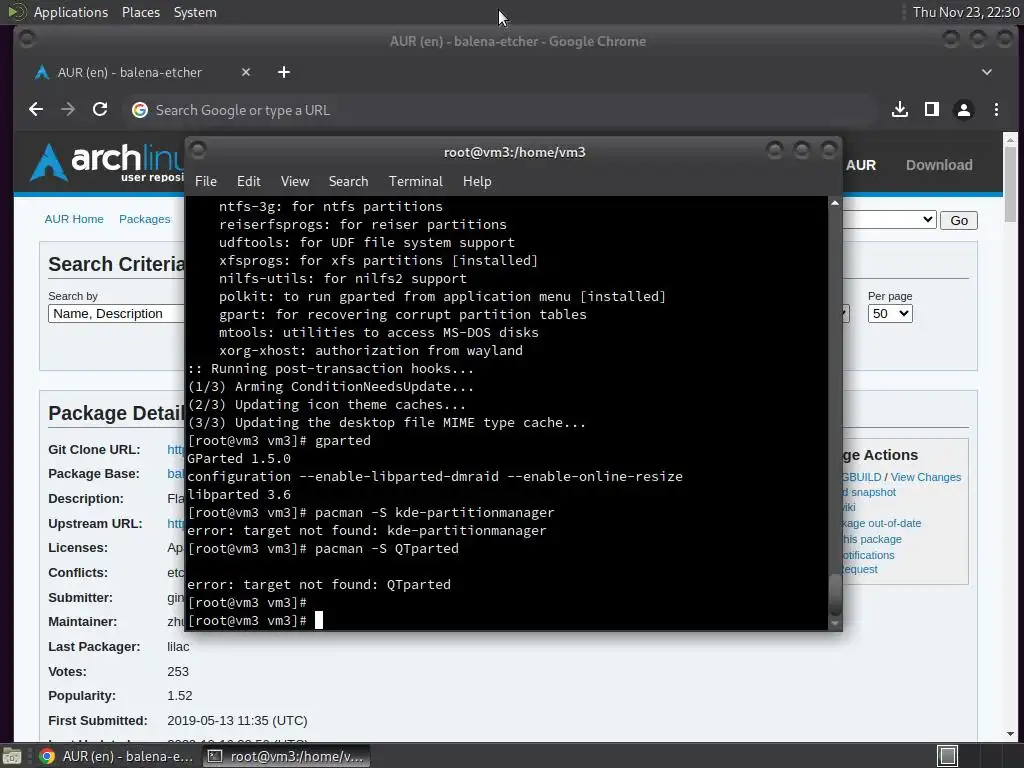Click notifications link in Package Actions
Screen dimensions: 1024x768
point(869,555)
